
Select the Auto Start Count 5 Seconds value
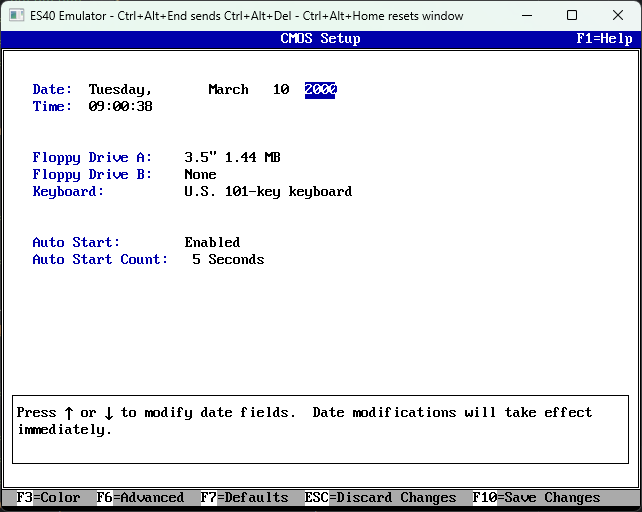[x=228, y=260]
